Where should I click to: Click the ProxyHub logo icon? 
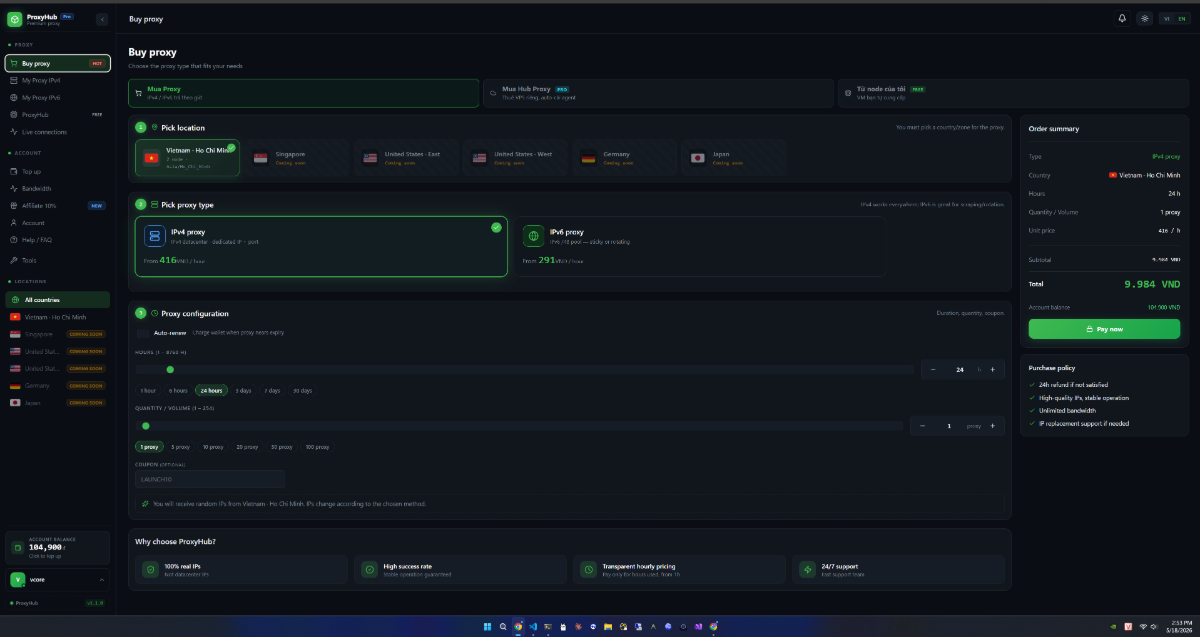[x=14, y=19]
